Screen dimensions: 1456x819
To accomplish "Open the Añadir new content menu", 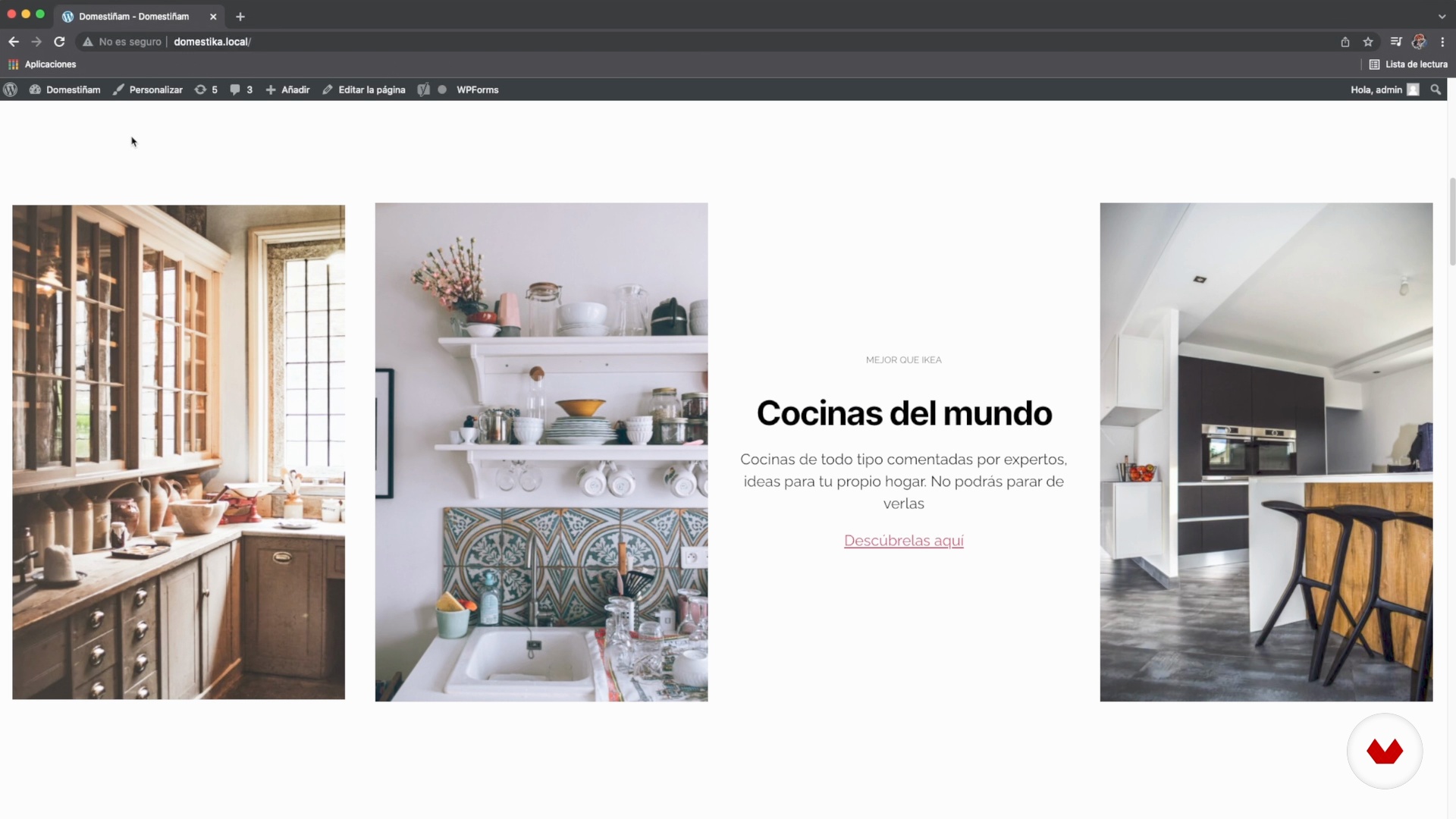I will (x=288, y=89).
